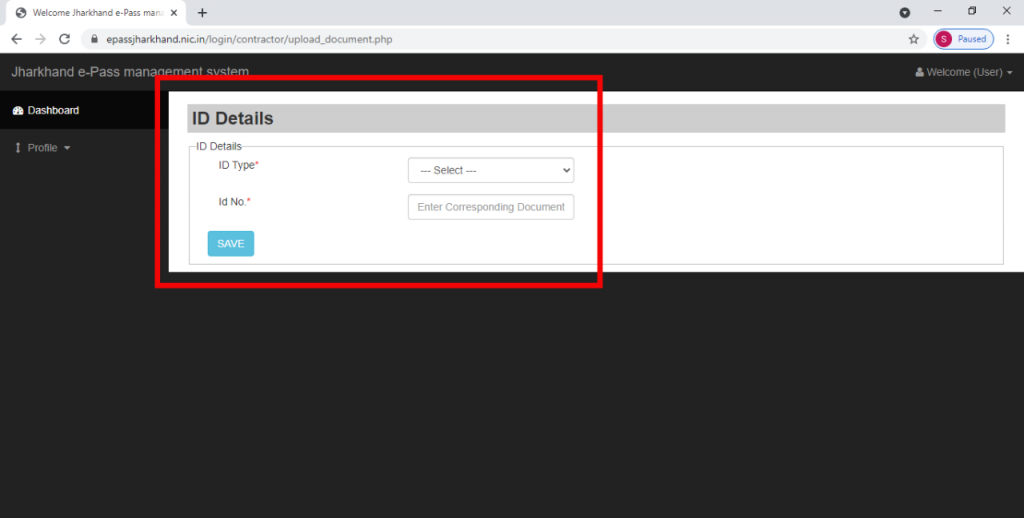Click the Id No. label

[234, 202]
